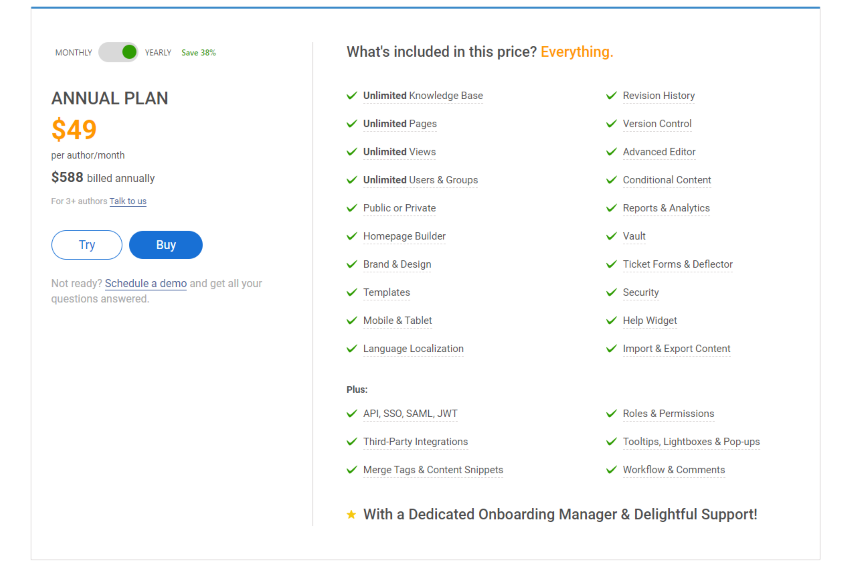Click the Third-Party Integrations feature
The height and width of the screenshot is (573, 848).
click(x=415, y=441)
